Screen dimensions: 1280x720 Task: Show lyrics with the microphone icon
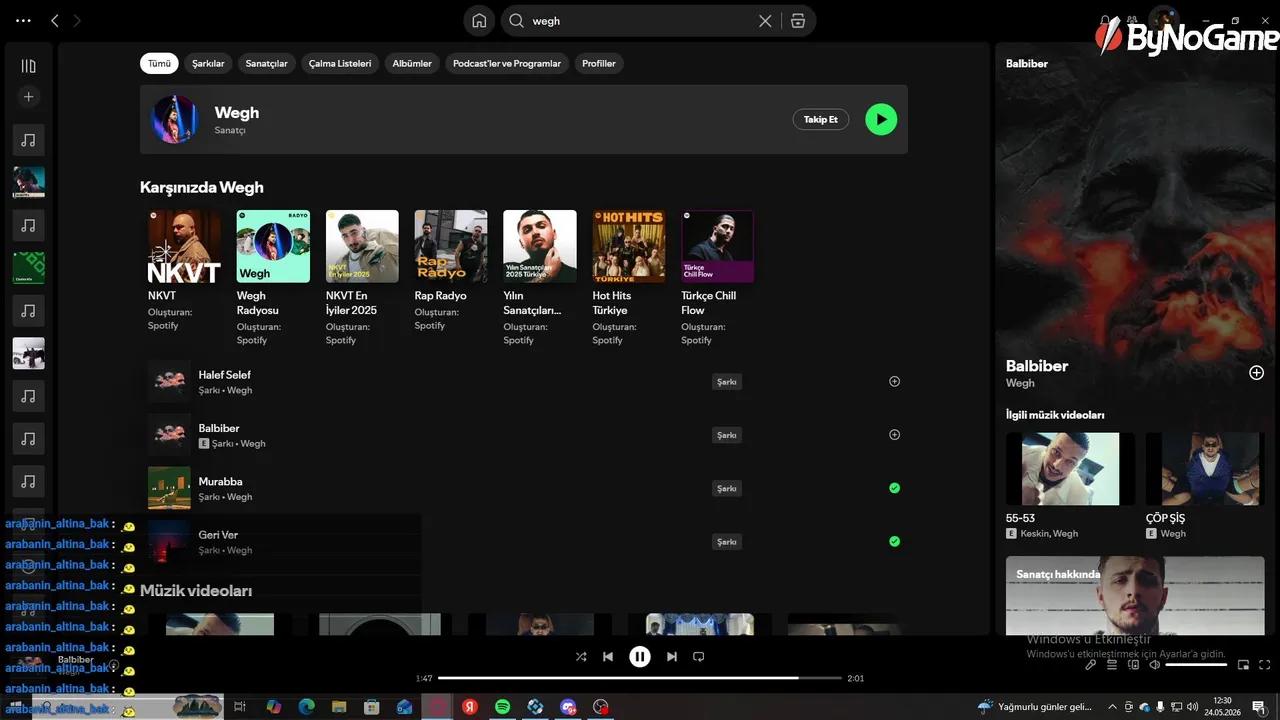pos(1091,664)
